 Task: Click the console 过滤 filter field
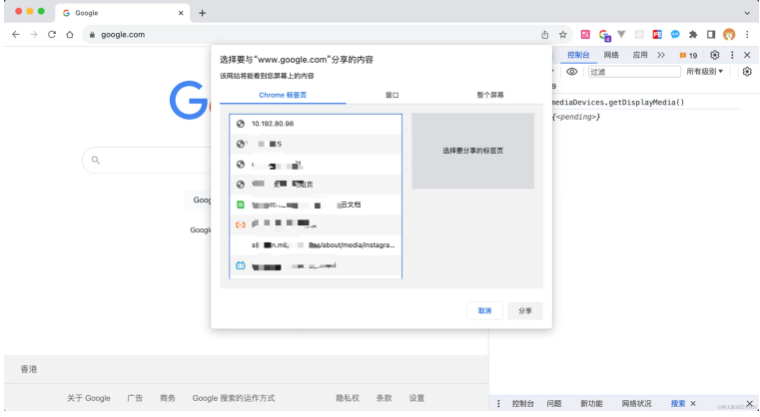coord(634,72)
